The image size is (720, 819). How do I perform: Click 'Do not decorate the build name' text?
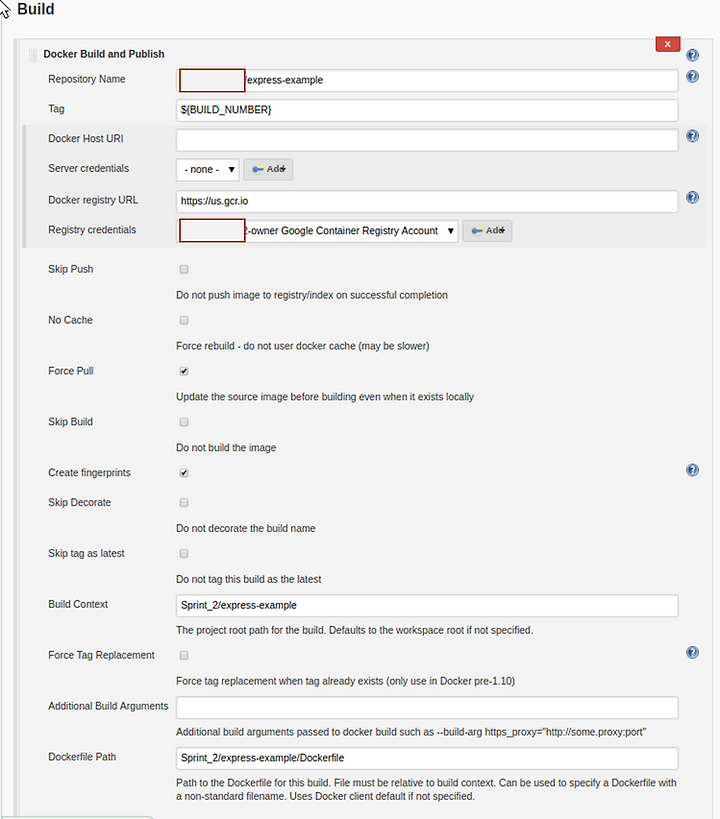[x=246, y=528]
